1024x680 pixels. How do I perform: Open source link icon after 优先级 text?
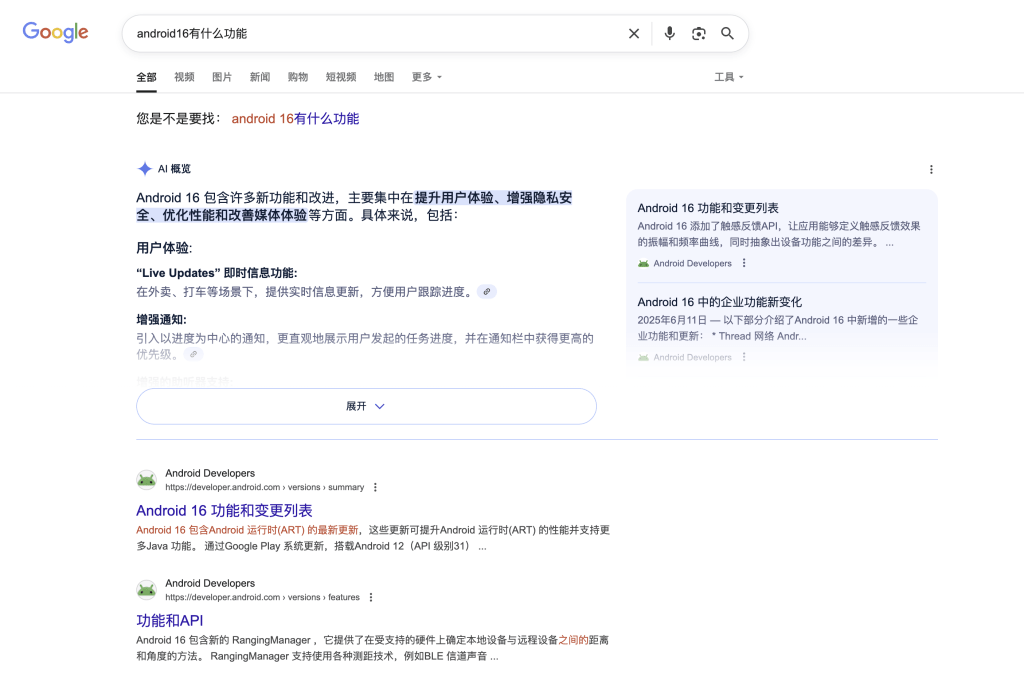point(193,354)
